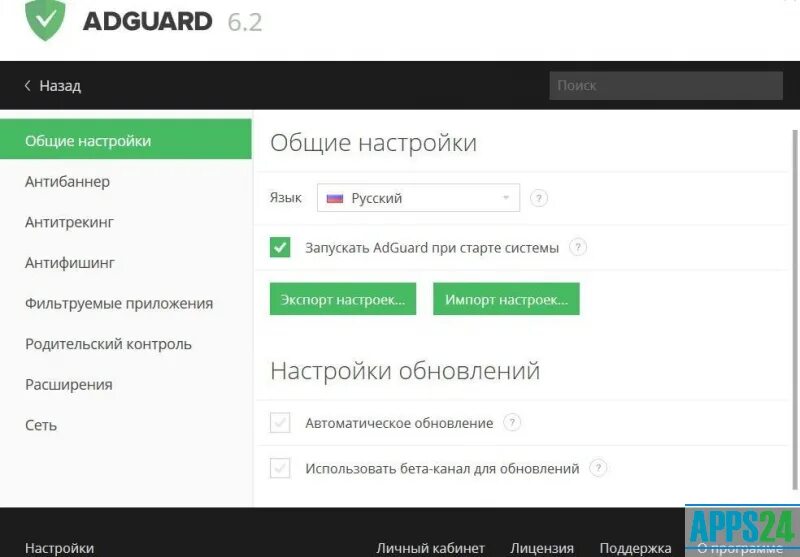Select Общие настройки in sidebar
Viewport: 800px width, 557px height.
click(x=126, y=139)
